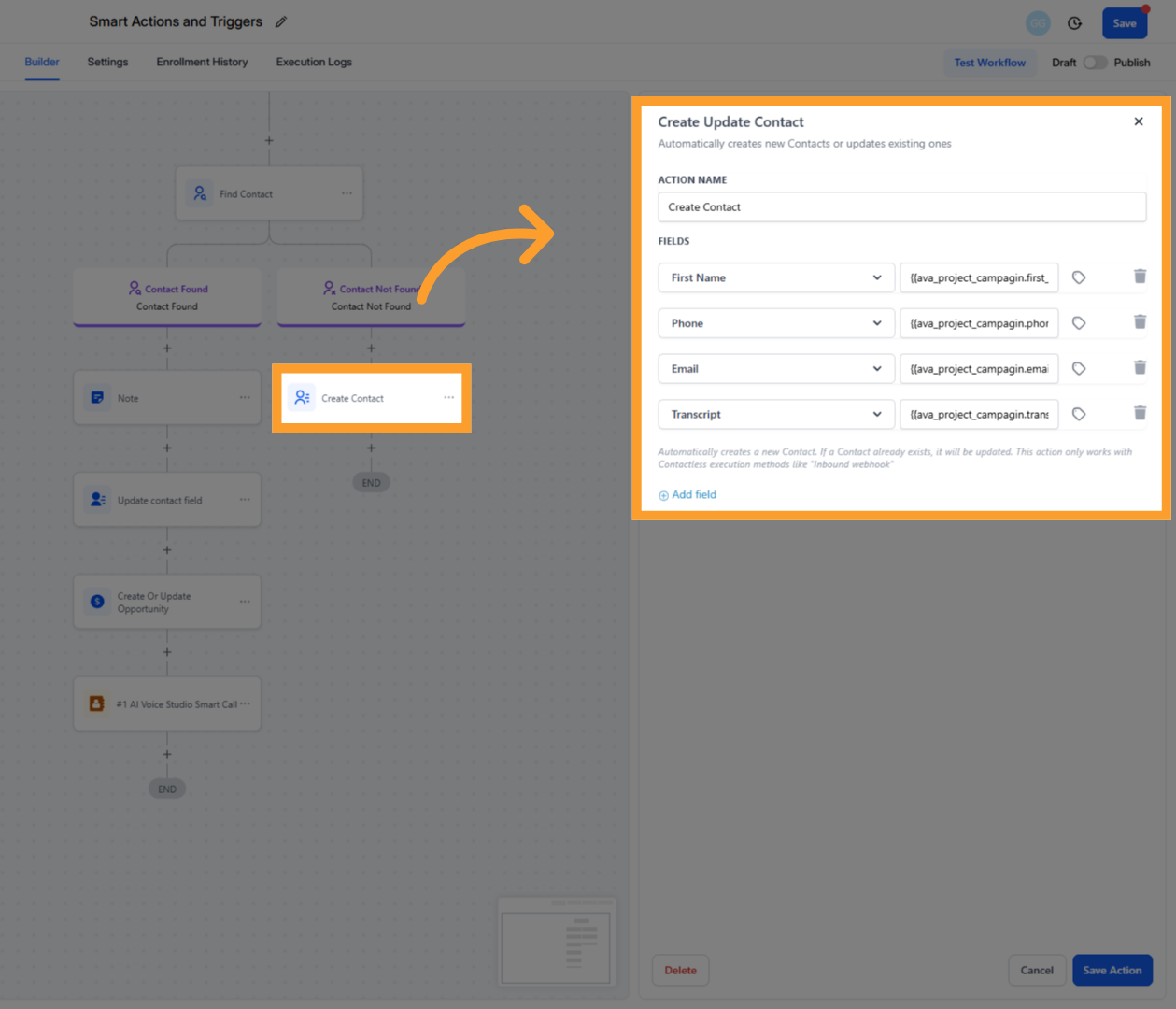Switch to the Execution Logs tab
Viewport: 1176px width, 1009px height.
[313, 62]
